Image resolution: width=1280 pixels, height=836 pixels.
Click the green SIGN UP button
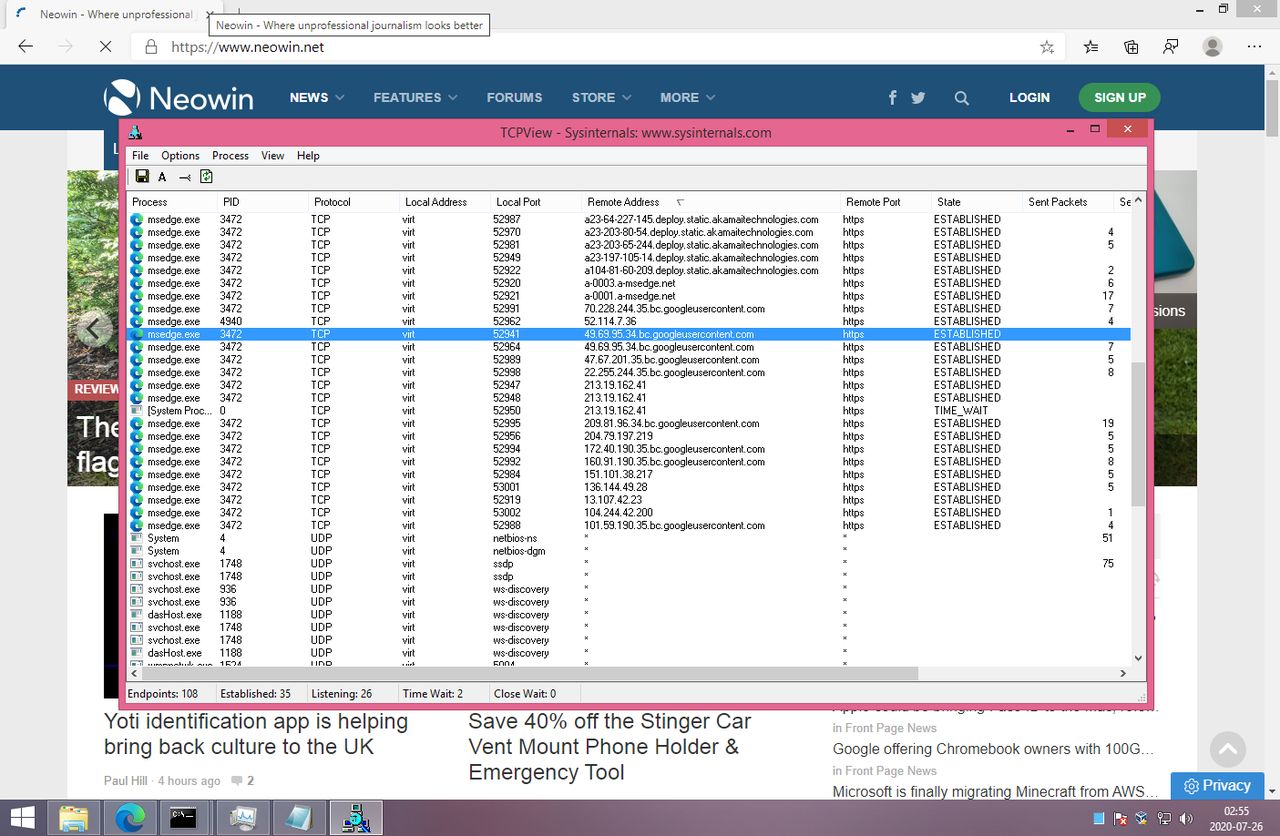click(x=1120, y=98)
